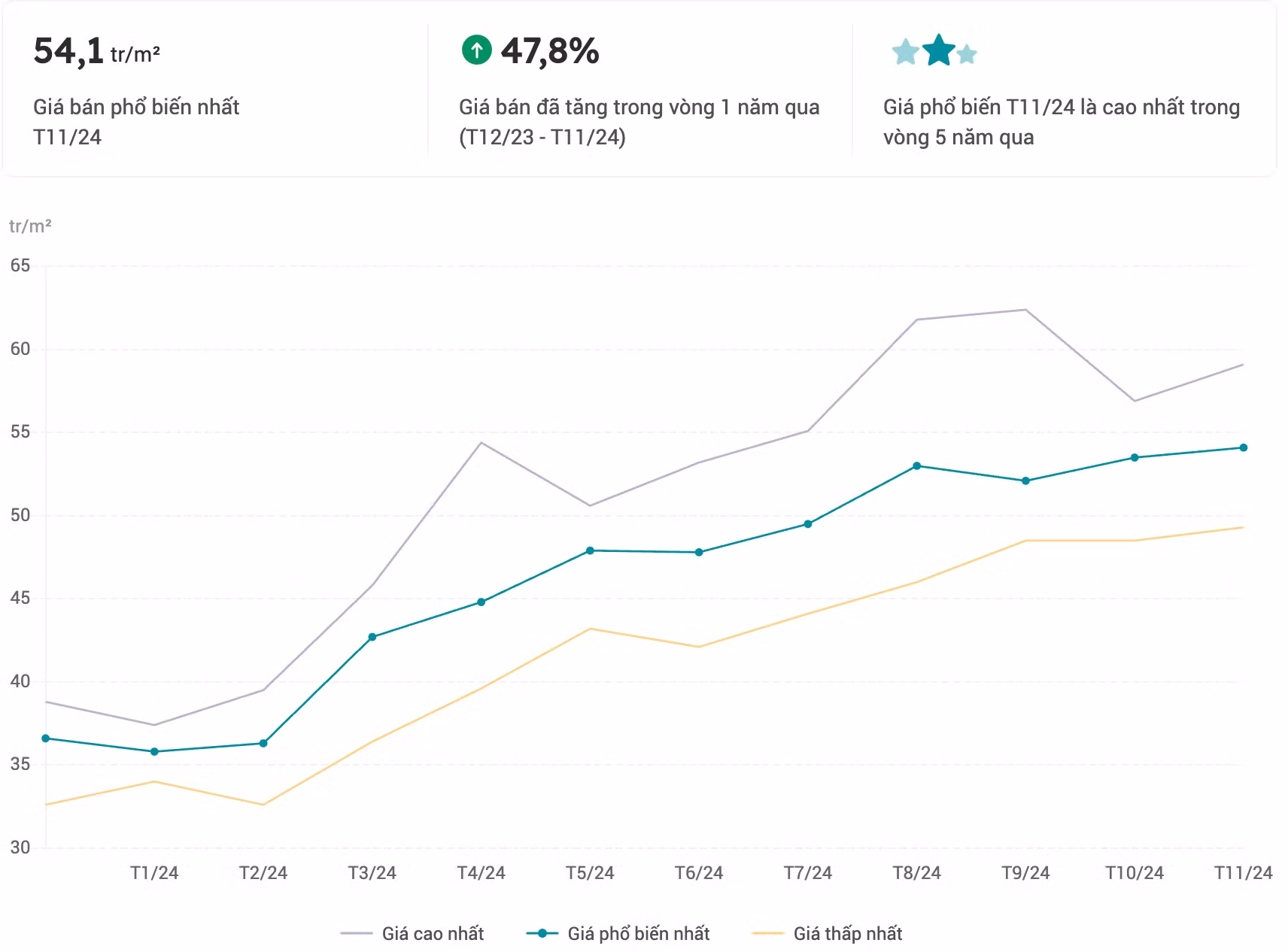The height and width of the screenshot is (952, 1288).
Task: Select the T3/24 teal data point
Action: pyautogui.click(x=372, y=637)
